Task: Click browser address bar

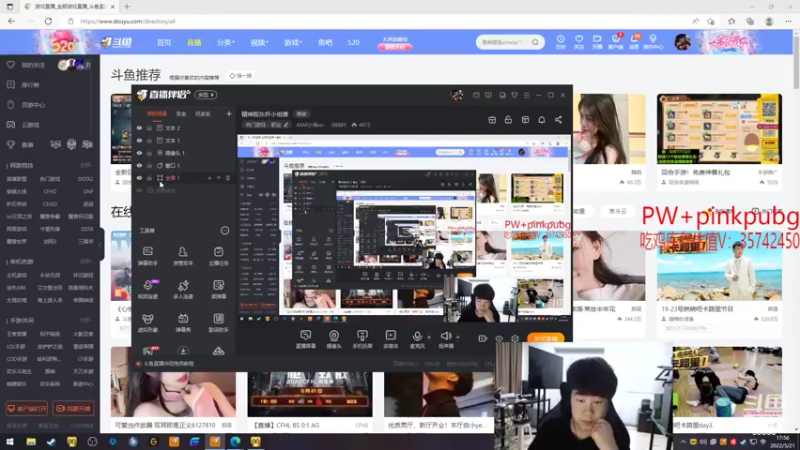Action: pos(378,21)
